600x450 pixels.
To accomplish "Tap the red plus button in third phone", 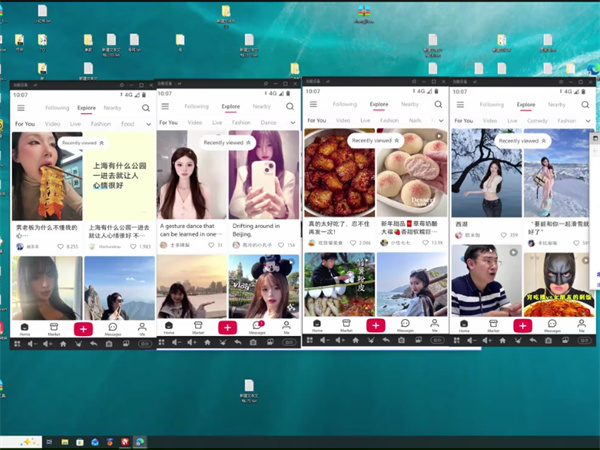I will (x=375, y=325).
